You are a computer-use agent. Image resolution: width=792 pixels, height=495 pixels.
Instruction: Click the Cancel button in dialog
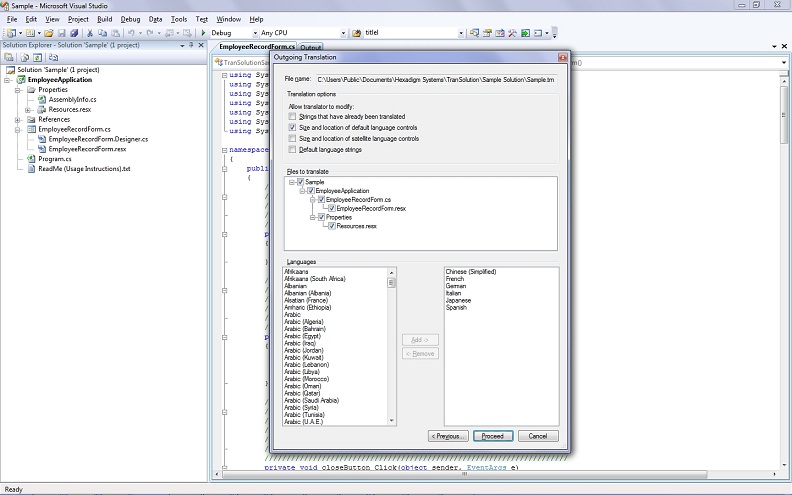click(538, 436)
